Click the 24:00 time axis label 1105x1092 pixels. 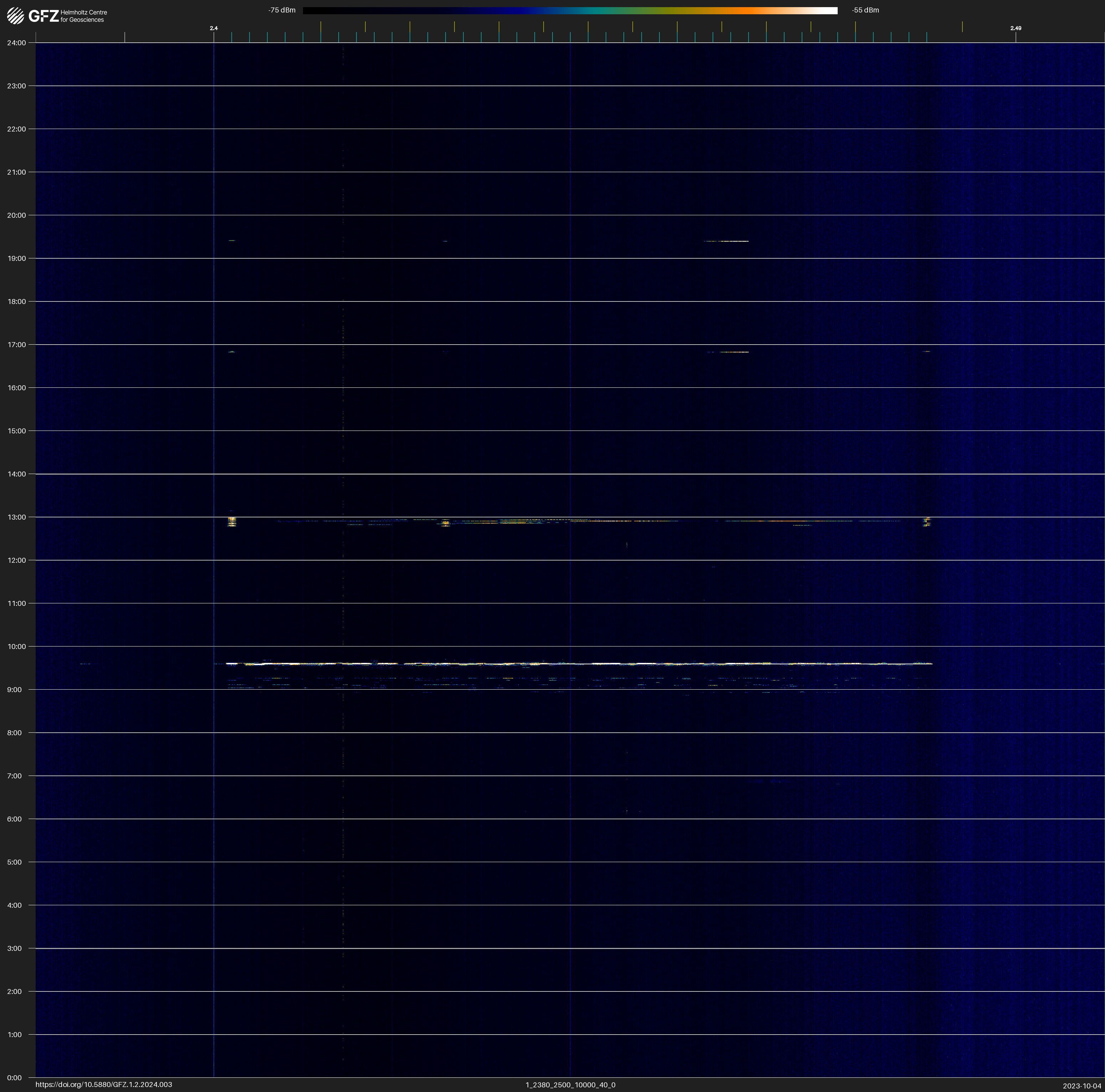pyautogui.click(x=17, y=43)
